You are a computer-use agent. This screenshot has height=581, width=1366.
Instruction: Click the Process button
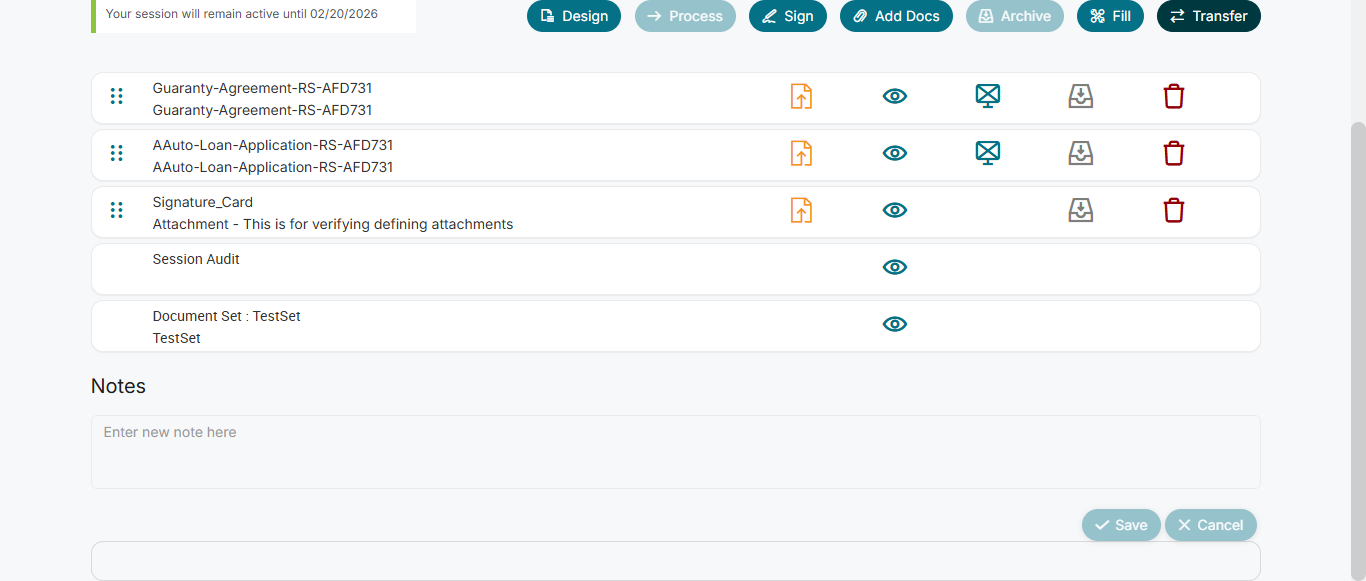coord(685,16)
